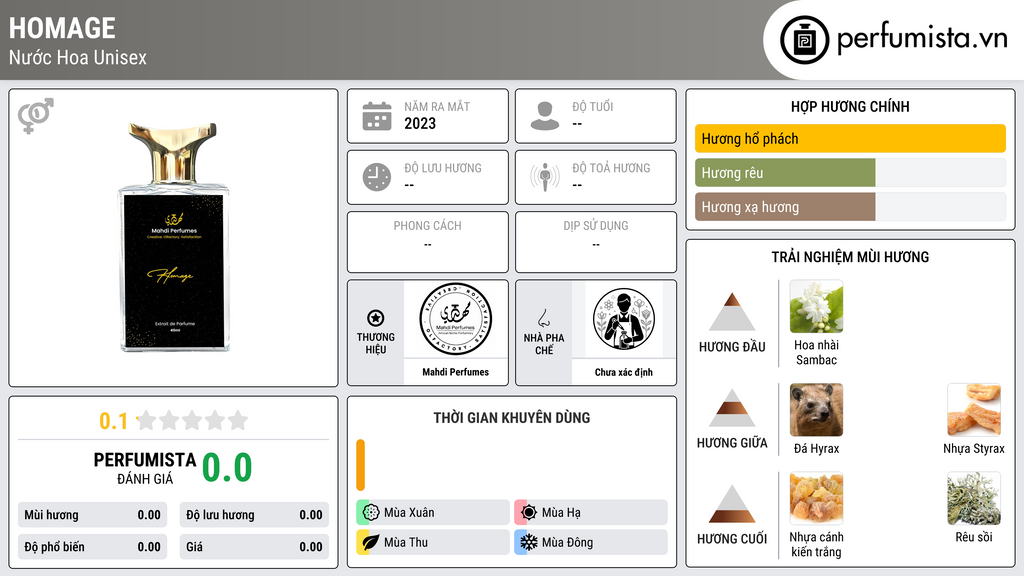Click the Hương cuối pyramid icon
Image resolution: width=1024 pixels, height=576 pixels.
point(732,504)
